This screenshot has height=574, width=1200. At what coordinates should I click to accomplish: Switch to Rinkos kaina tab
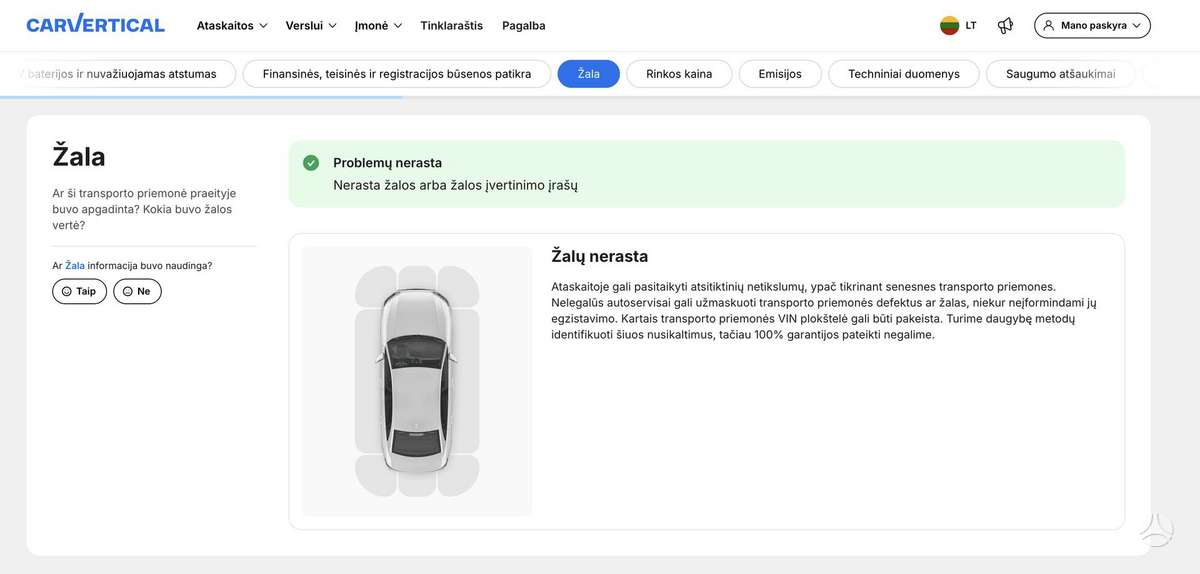(x=679, y=74)
